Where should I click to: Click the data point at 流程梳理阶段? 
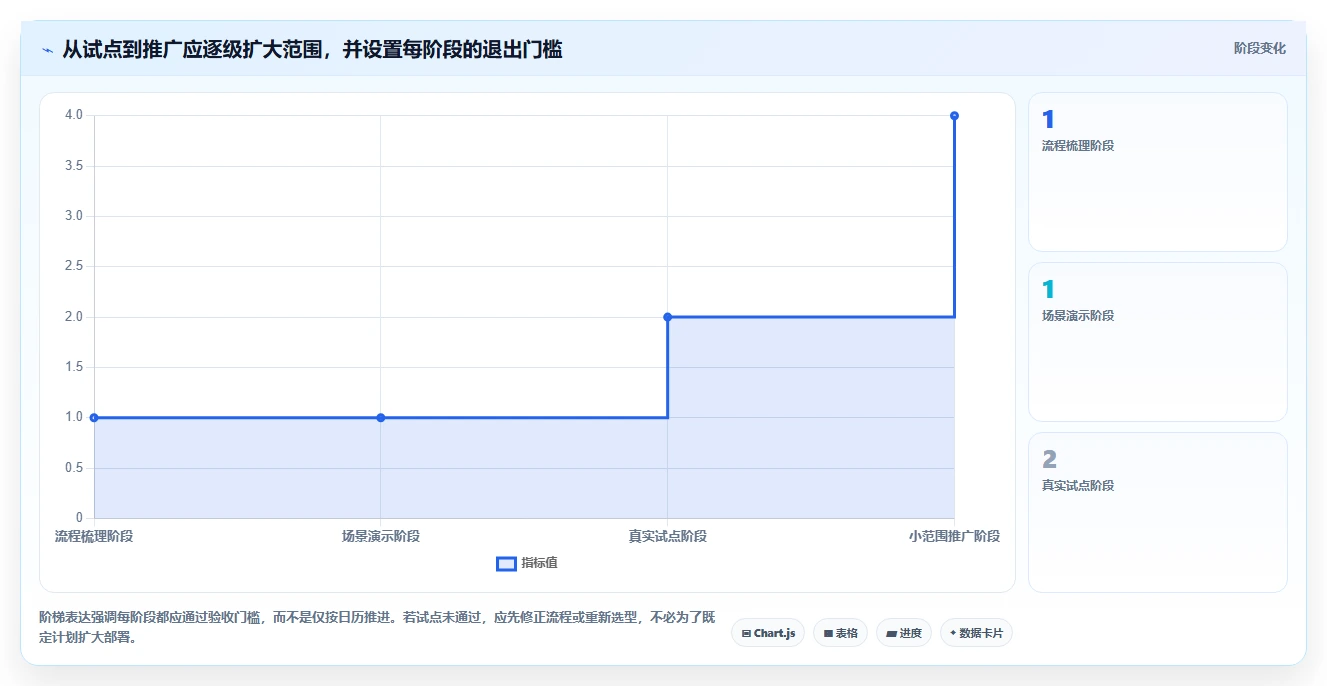pos(94,417)
